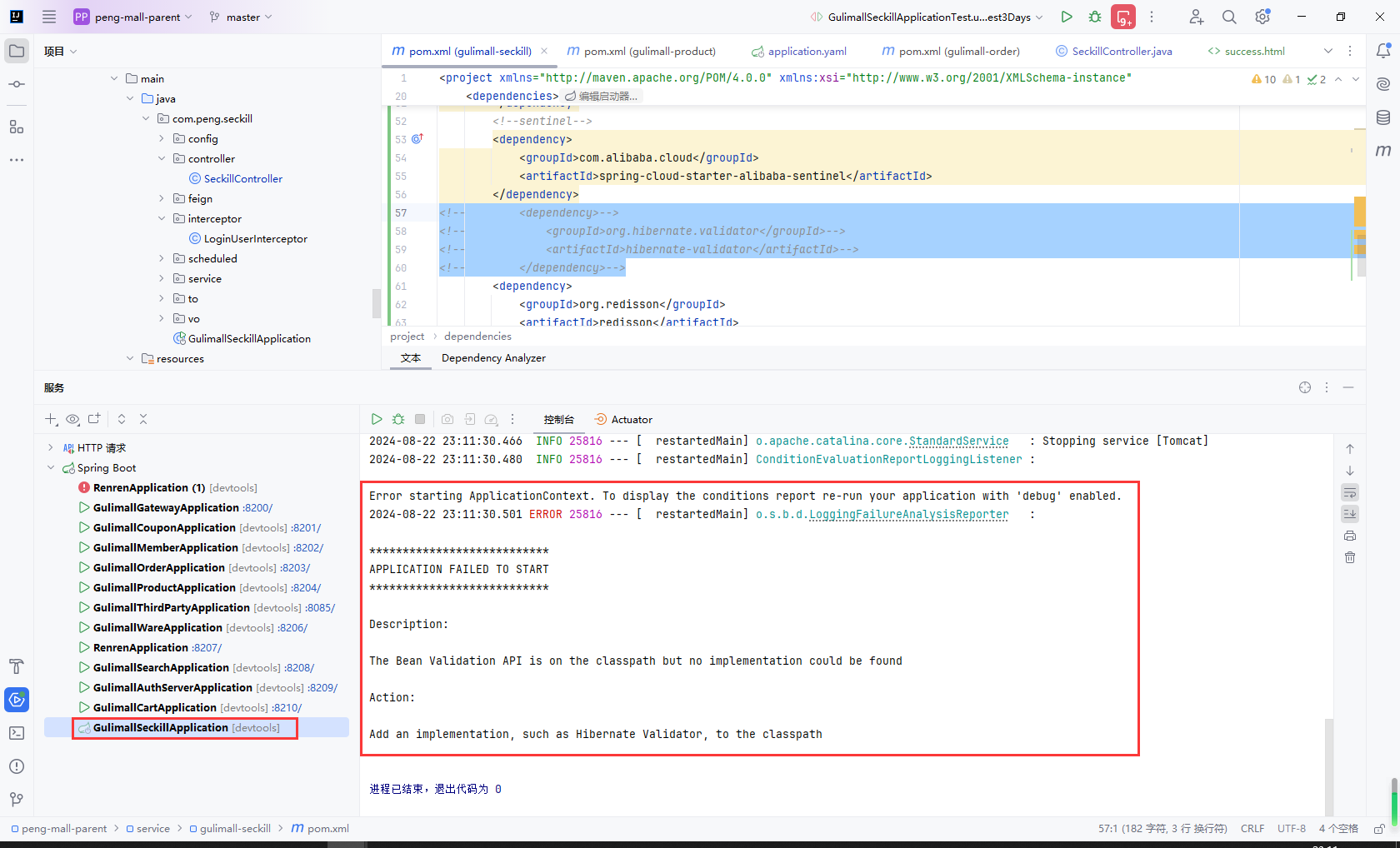Open Notifications bell on right sidebar

(x=1383, y=51)
